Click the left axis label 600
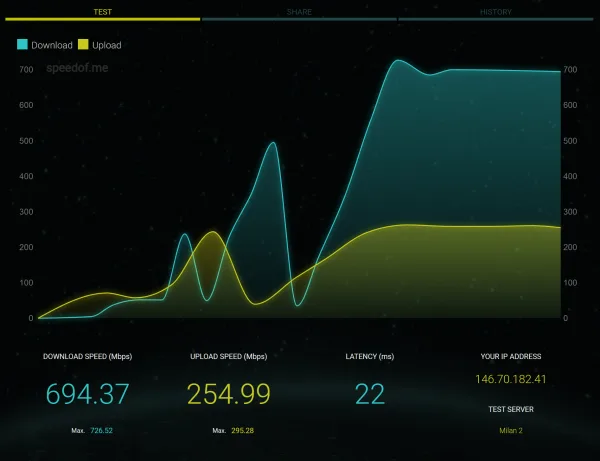This screenshot has width=600, height=461. tap(26, 105)
